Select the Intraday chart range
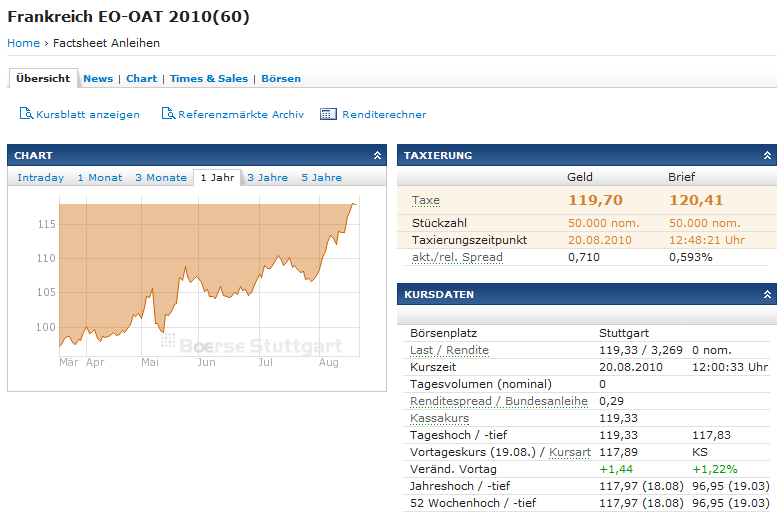 pyautogui.click(x=40, y=178)
